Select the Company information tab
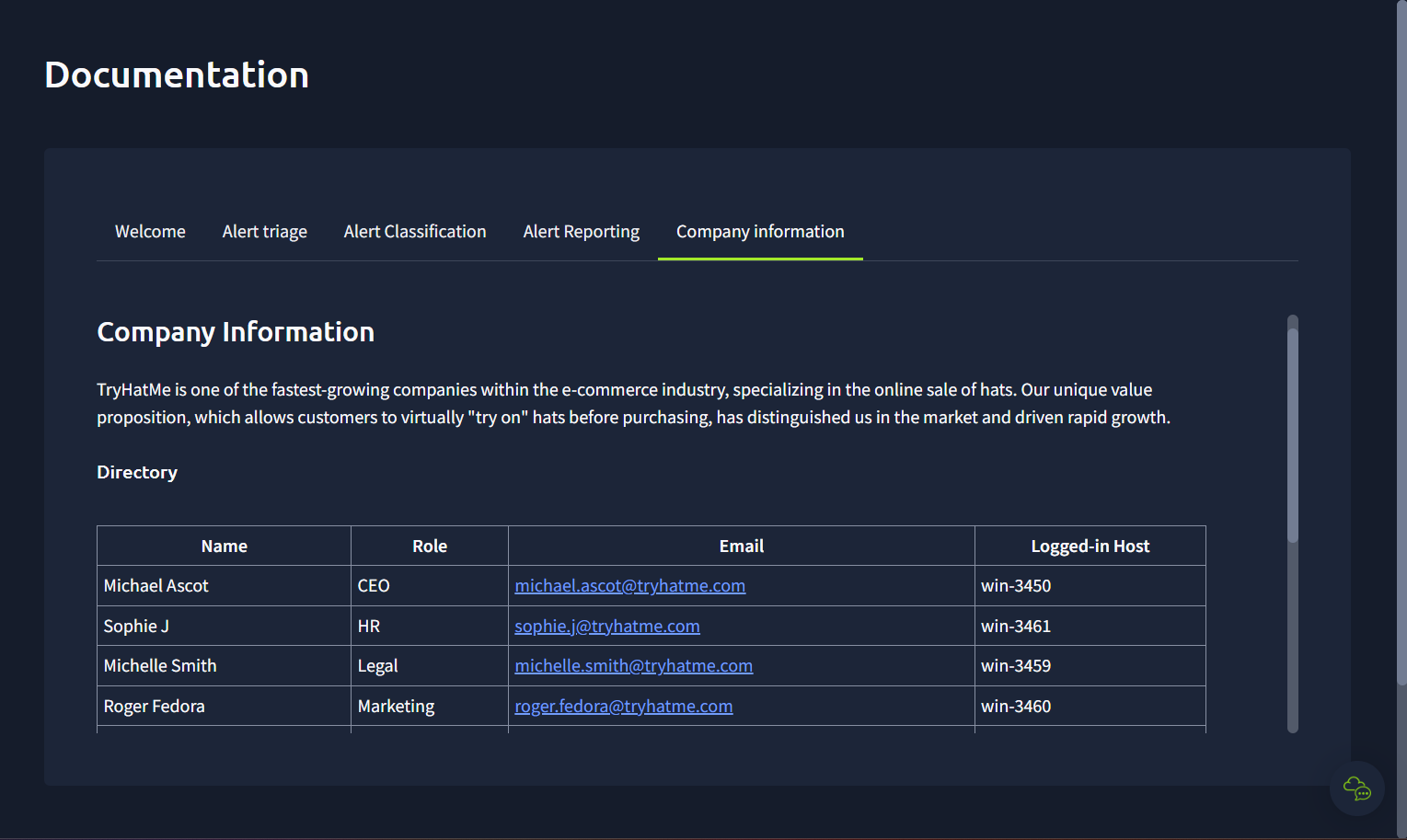1407x840 pixels. (x=760, y=232)
